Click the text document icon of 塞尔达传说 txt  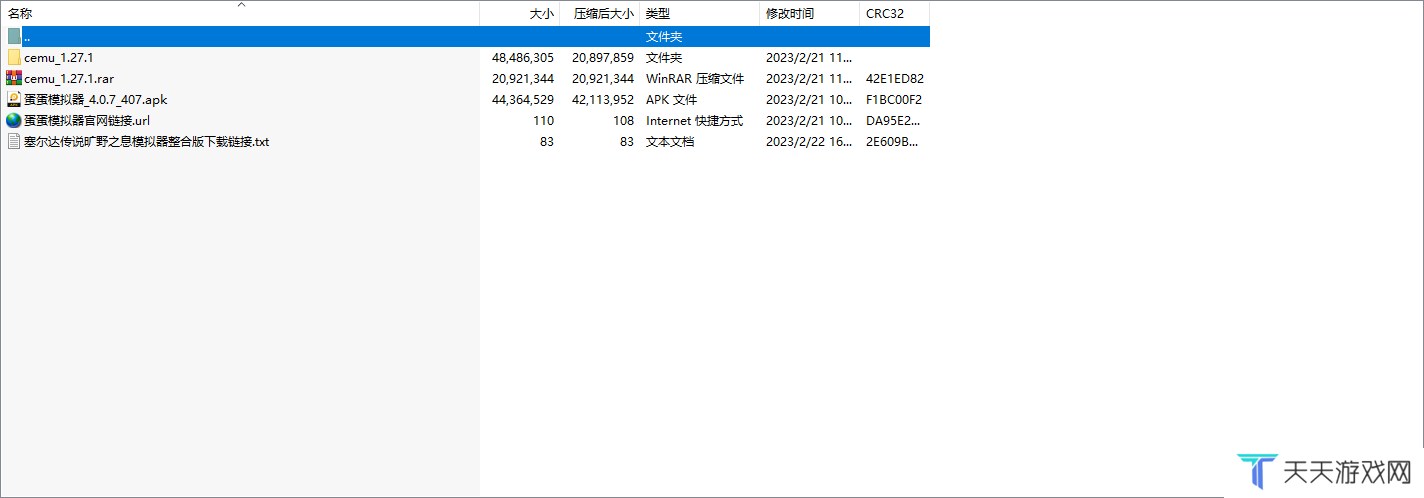click(14, 141)
